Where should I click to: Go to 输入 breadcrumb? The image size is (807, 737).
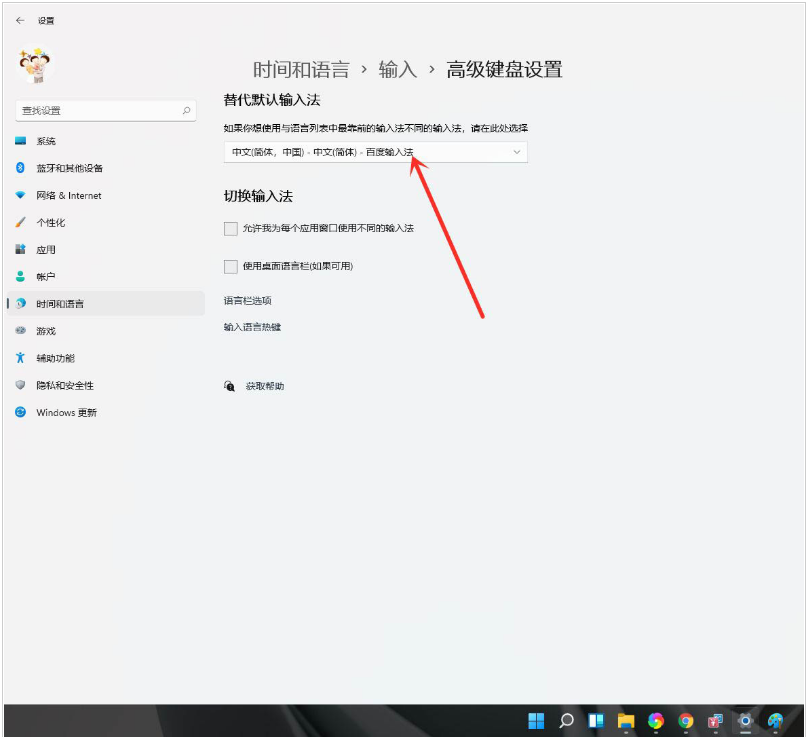(x=397, y=69)
